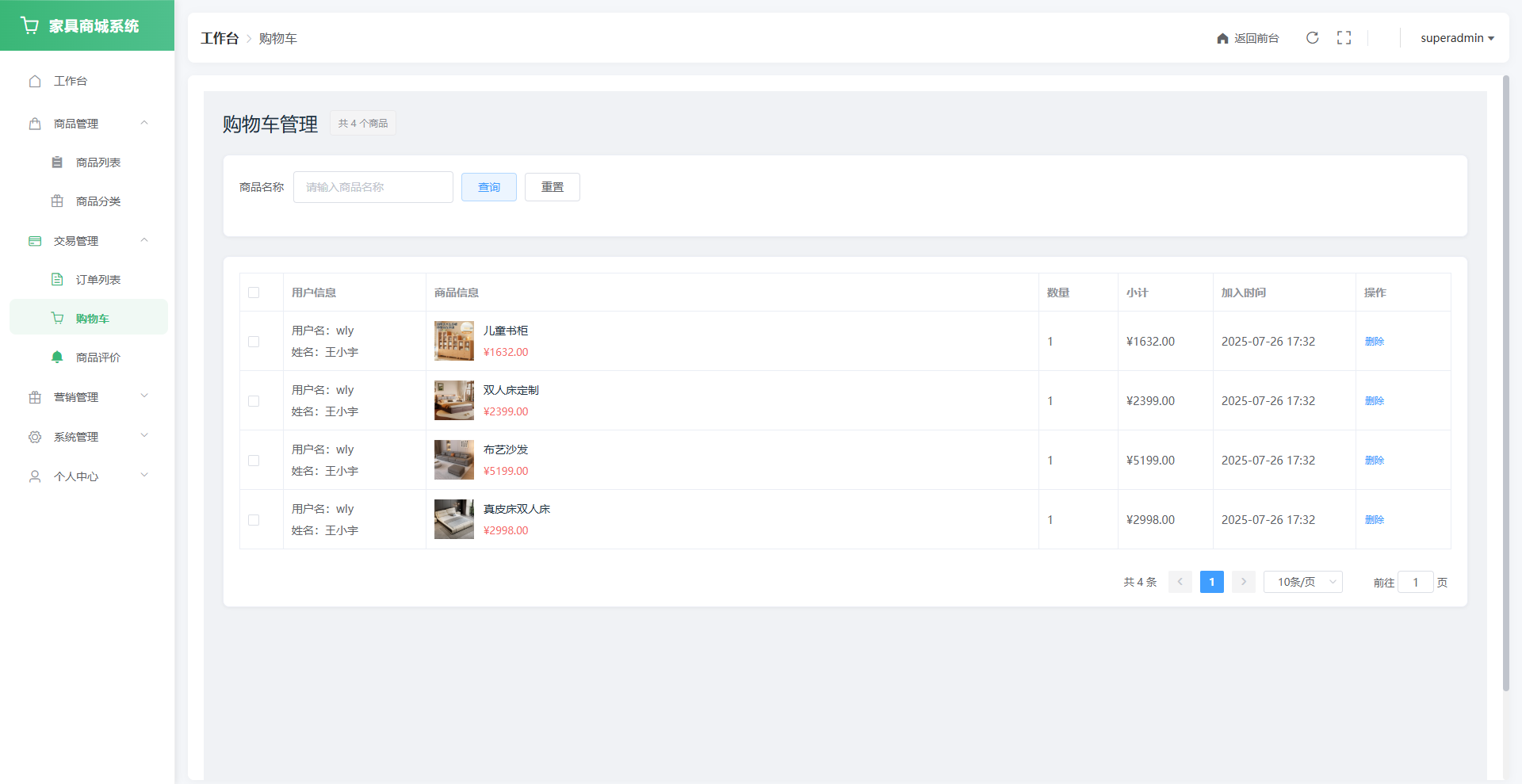The width and height of the screenshot is (1522, 784).
Task: Open 商品分类 in the sidebar
Action: pos(98,201)
